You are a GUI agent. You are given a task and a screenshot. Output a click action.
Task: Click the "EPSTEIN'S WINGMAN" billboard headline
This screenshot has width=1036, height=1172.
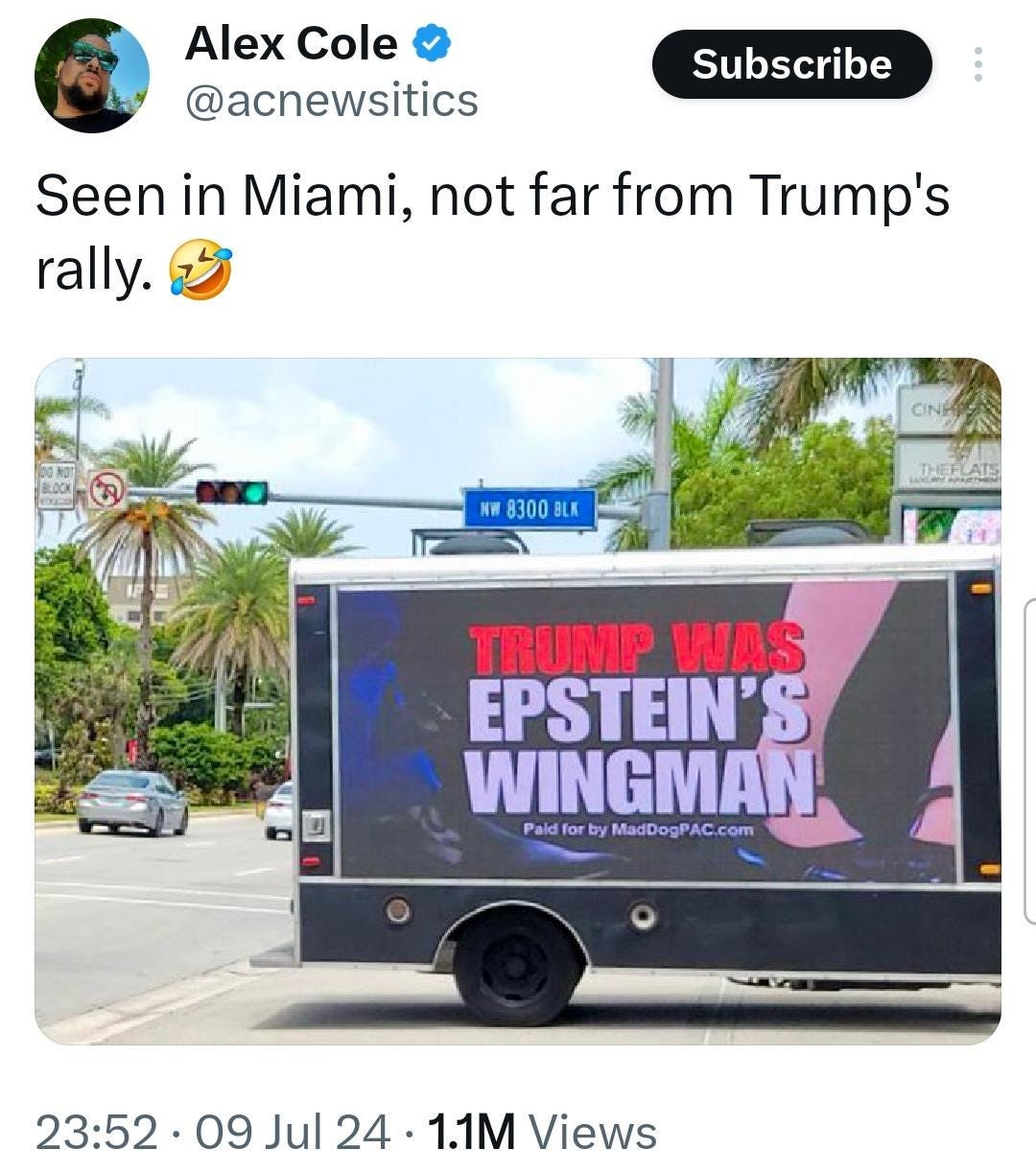coord(640,740)
